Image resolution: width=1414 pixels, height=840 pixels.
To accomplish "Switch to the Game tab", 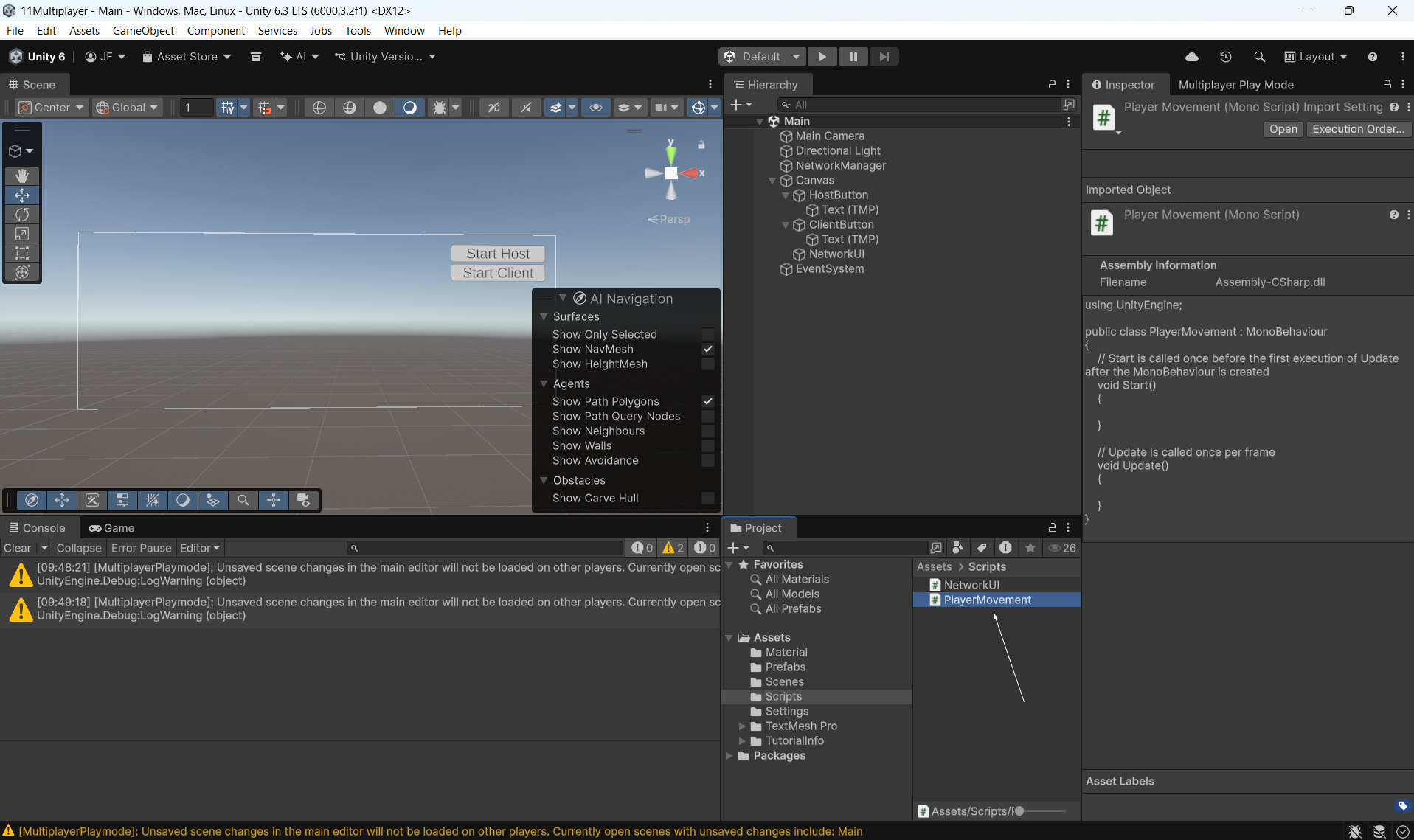I will (111, 528).
